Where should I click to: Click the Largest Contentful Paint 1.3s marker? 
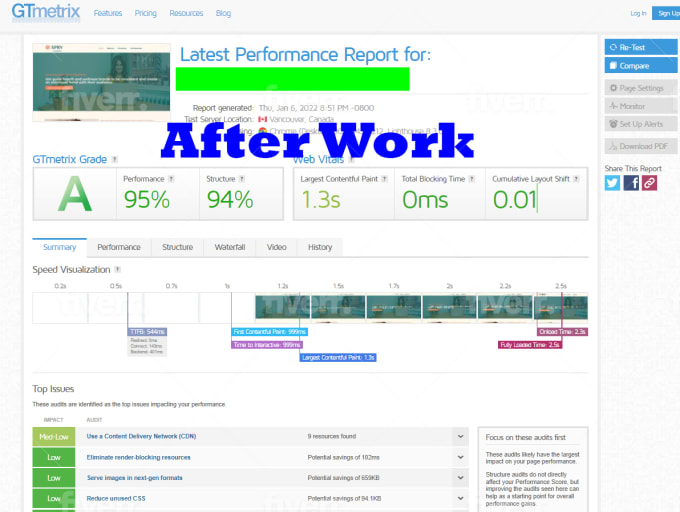pos(338,357)
